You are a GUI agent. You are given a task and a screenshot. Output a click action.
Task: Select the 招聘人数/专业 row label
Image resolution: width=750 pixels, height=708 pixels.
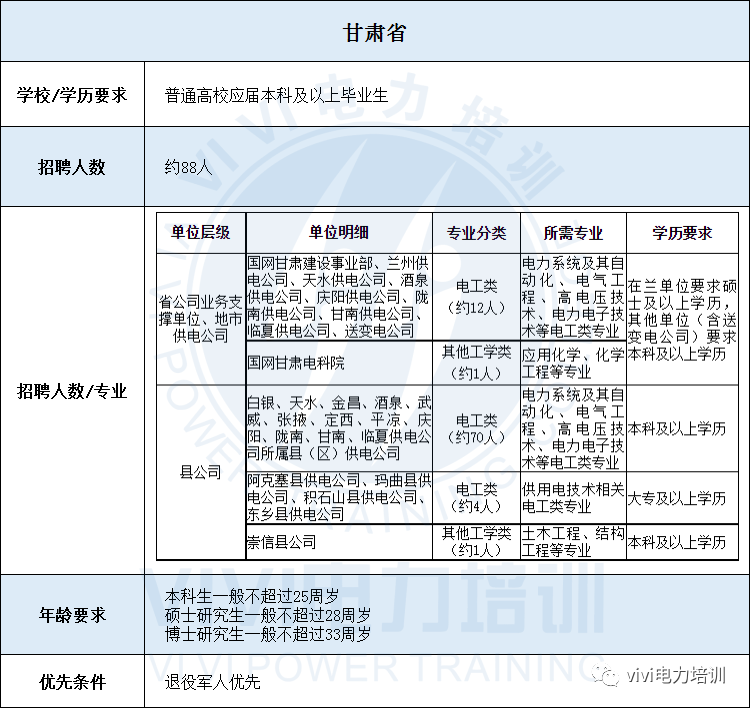(x=72, y=391)
